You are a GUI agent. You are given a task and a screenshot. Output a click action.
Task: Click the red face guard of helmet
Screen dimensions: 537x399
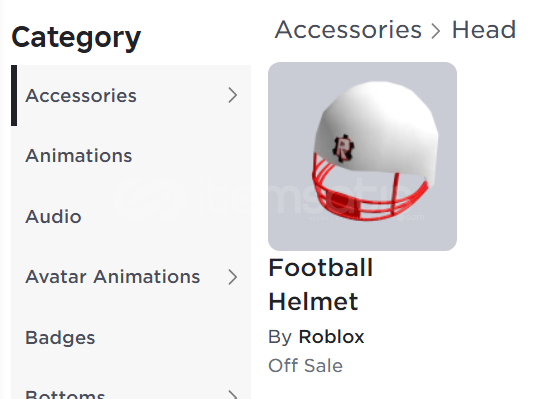coord(368,195)
